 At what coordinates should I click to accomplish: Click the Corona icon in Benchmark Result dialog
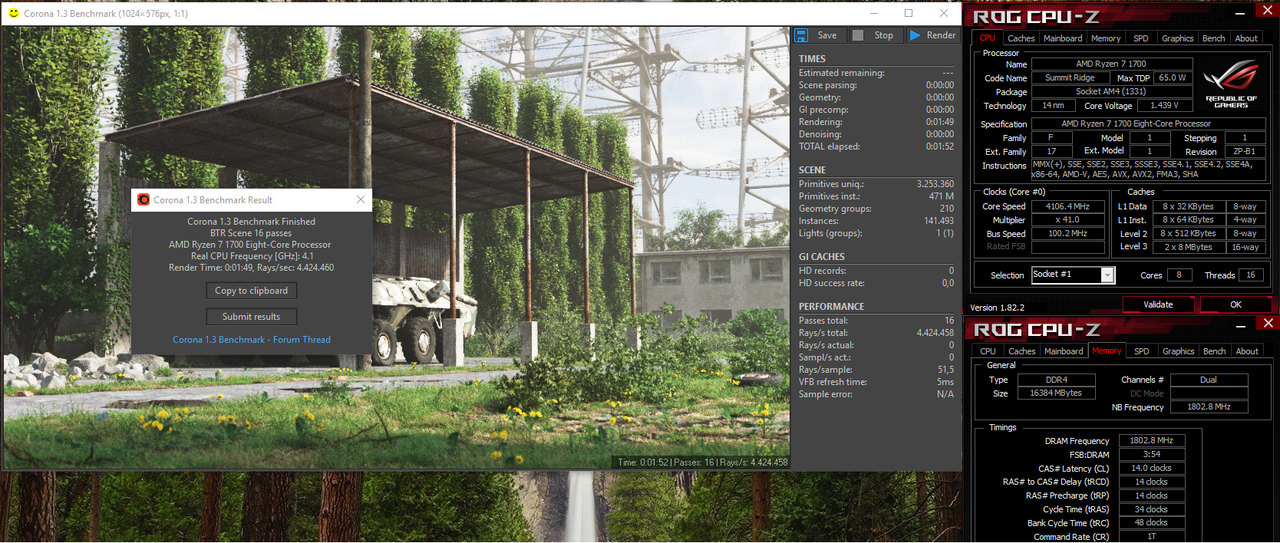143,200
